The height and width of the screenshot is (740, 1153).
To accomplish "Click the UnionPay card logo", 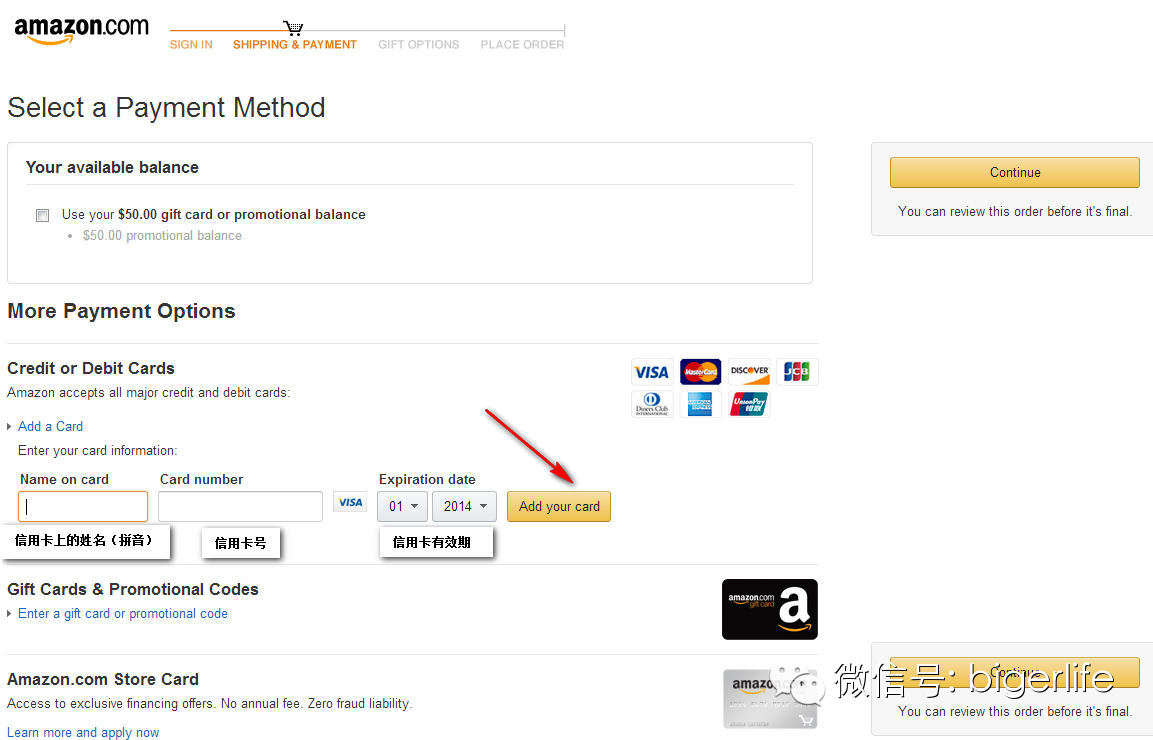I will pyautogui.click(x=749, y=404).
